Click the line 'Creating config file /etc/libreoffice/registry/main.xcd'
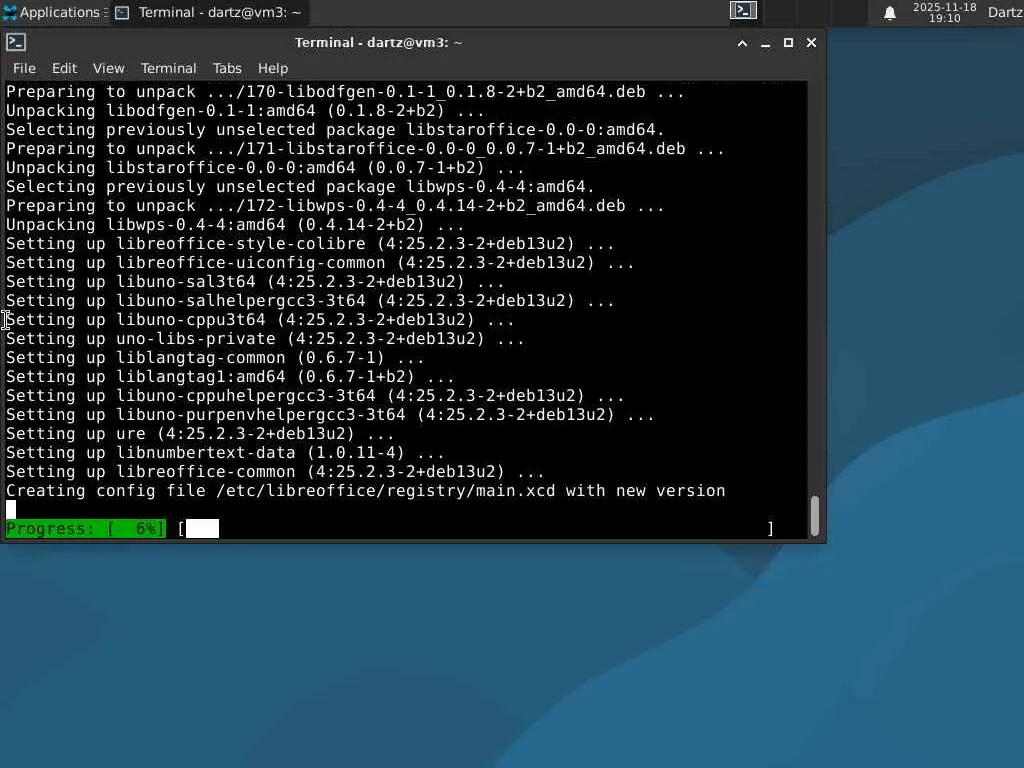The height and width of the screenshot is (768, 1024). pos(366,491)
